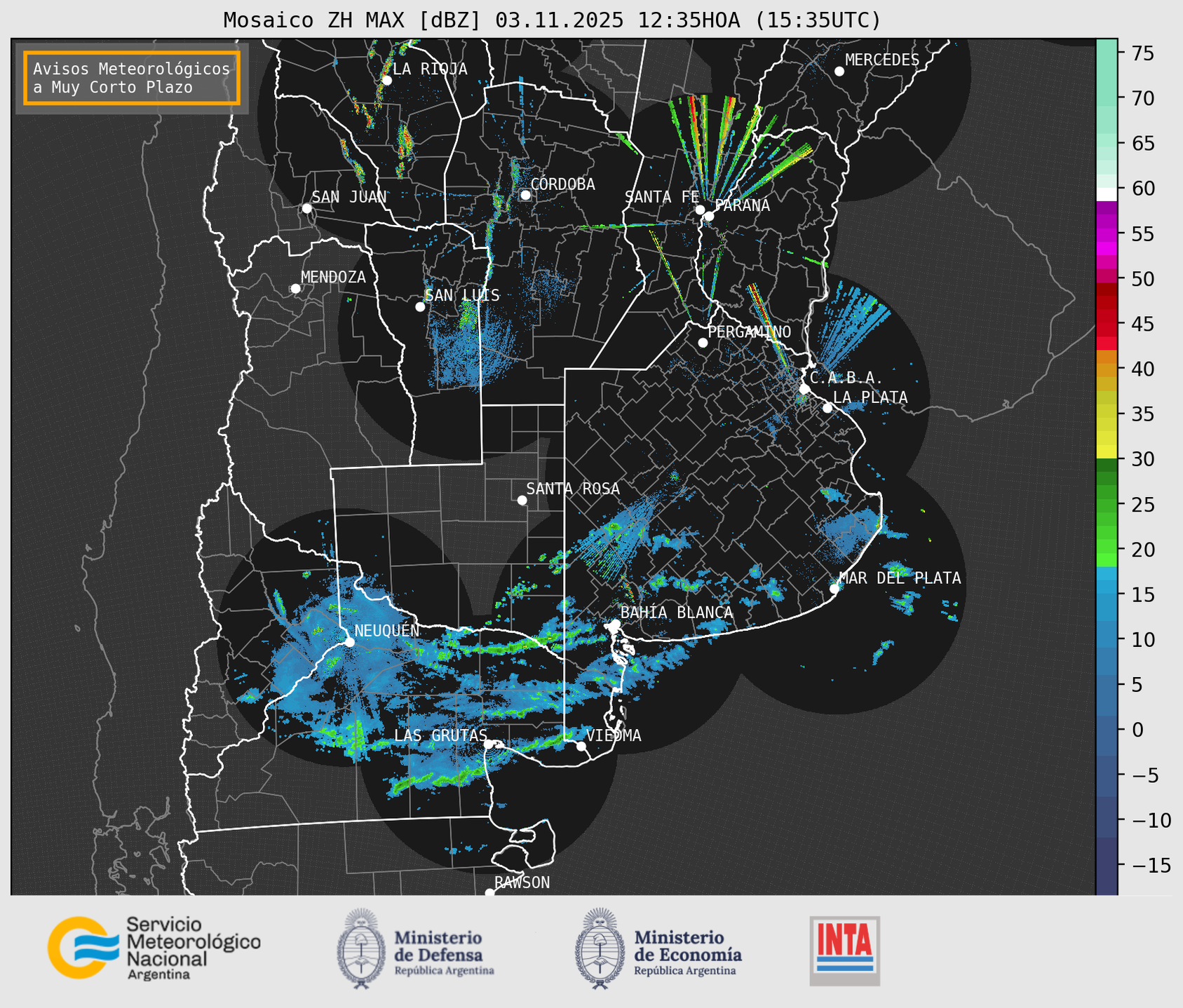This screenshot has height=1008, width=1183.
Task: Click the RAWSON city marker dot
Action: pos(489,892)
